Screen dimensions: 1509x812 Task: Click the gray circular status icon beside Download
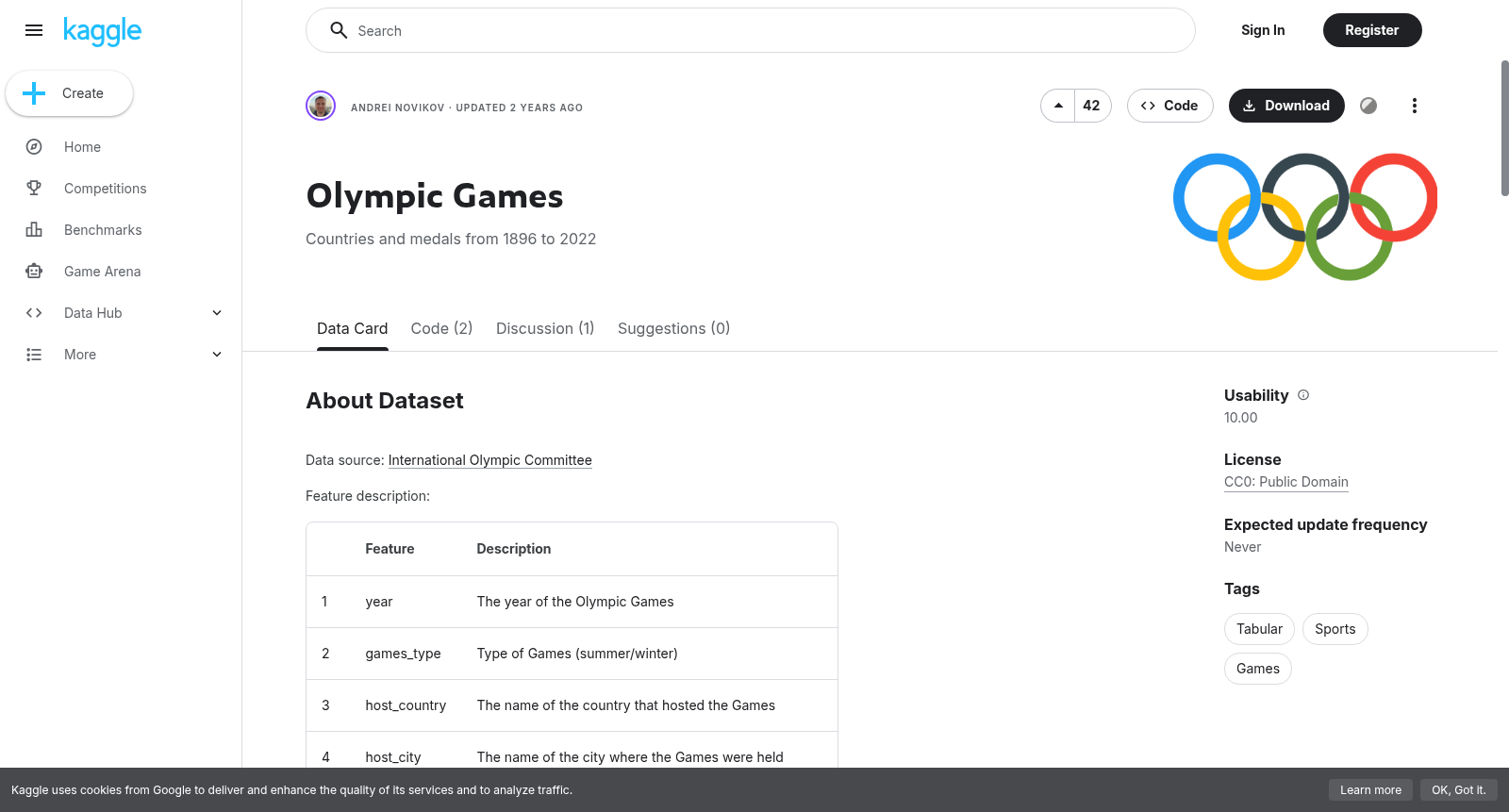(x=1368, y=106)
